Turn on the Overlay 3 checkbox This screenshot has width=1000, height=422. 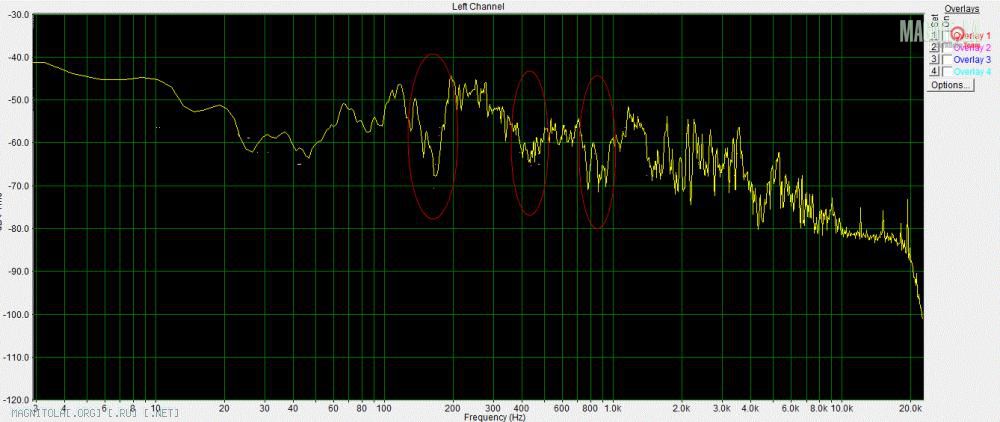pyautogui.click(x=947, y=60)
